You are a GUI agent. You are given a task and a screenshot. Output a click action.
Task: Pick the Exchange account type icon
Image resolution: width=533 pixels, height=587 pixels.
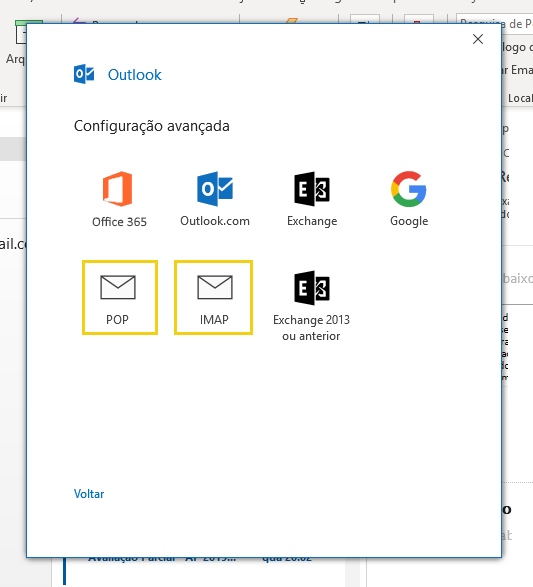pyautogui.click(x=312, y=189)
